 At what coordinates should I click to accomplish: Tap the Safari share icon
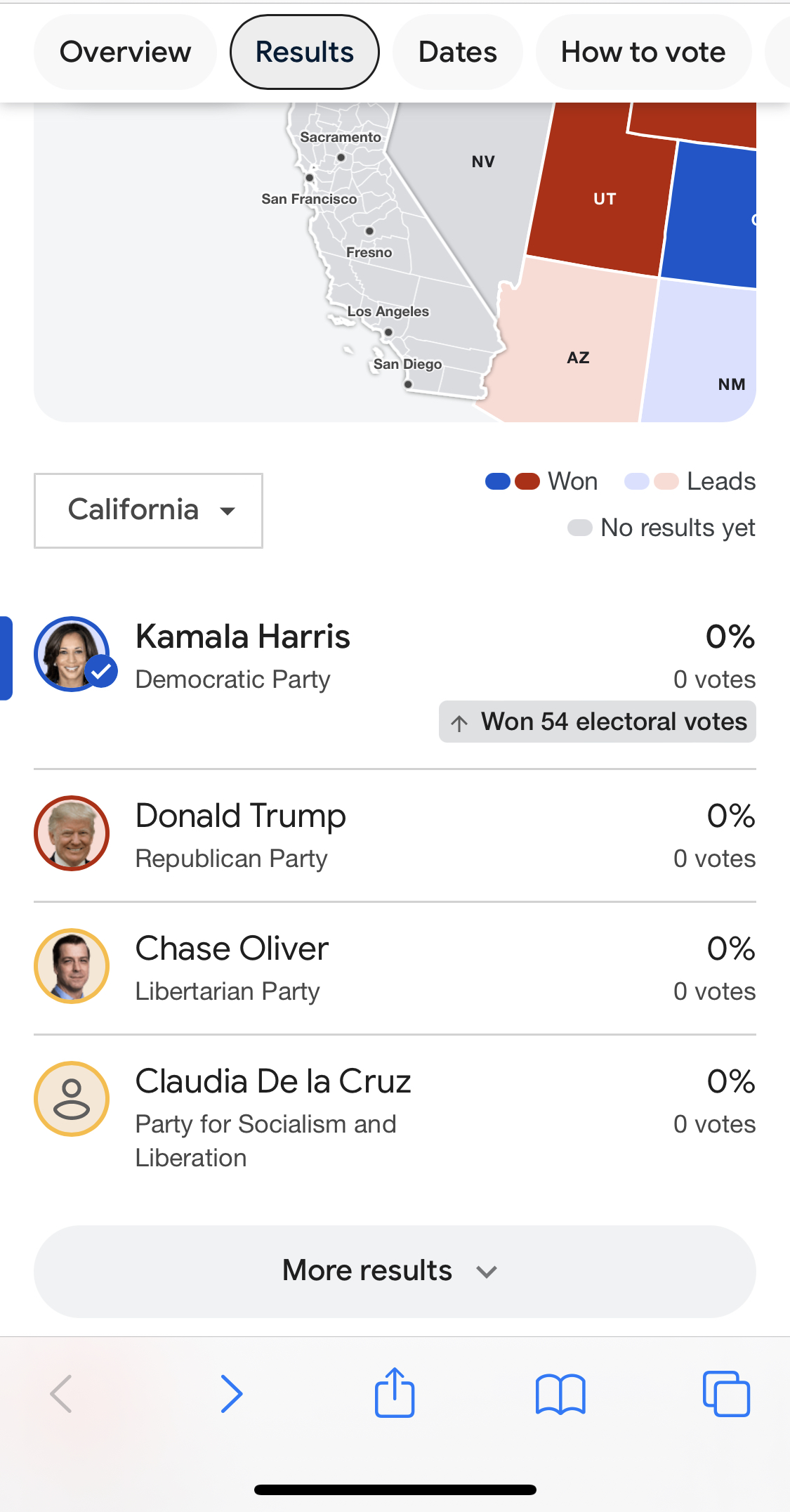(x=395, y=1393)
